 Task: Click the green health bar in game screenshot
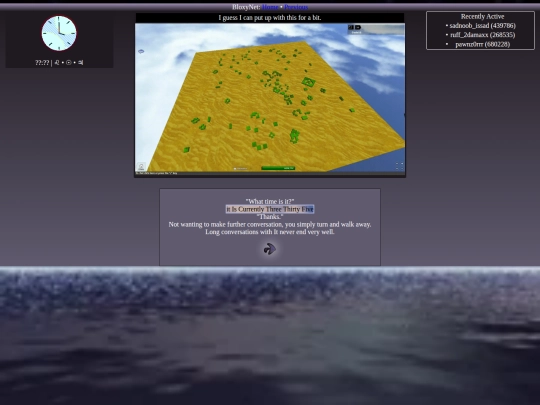278,168
